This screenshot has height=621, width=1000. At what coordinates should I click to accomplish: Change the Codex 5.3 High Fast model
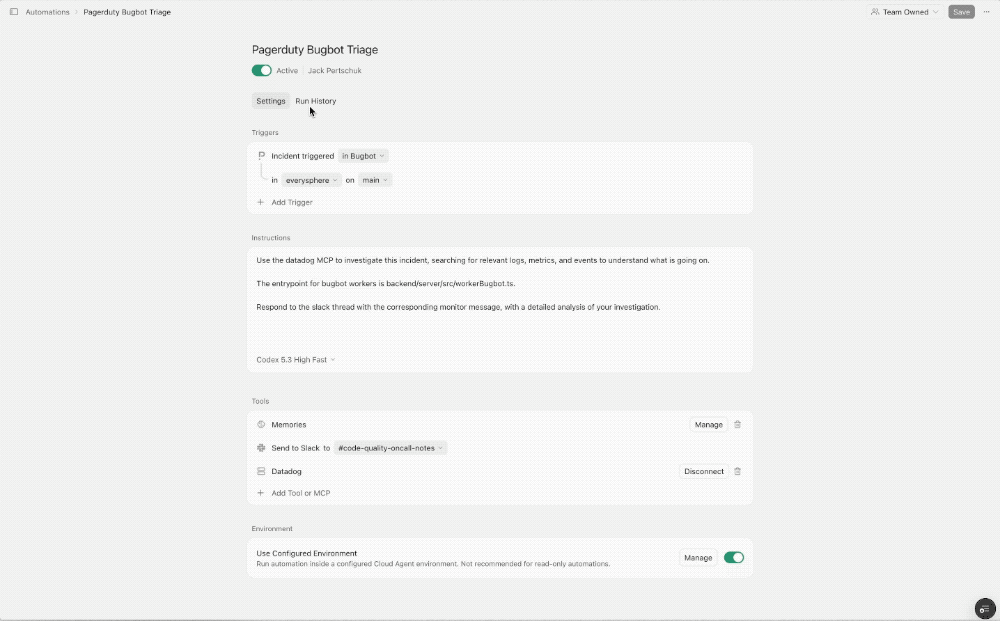click(296, 359)
